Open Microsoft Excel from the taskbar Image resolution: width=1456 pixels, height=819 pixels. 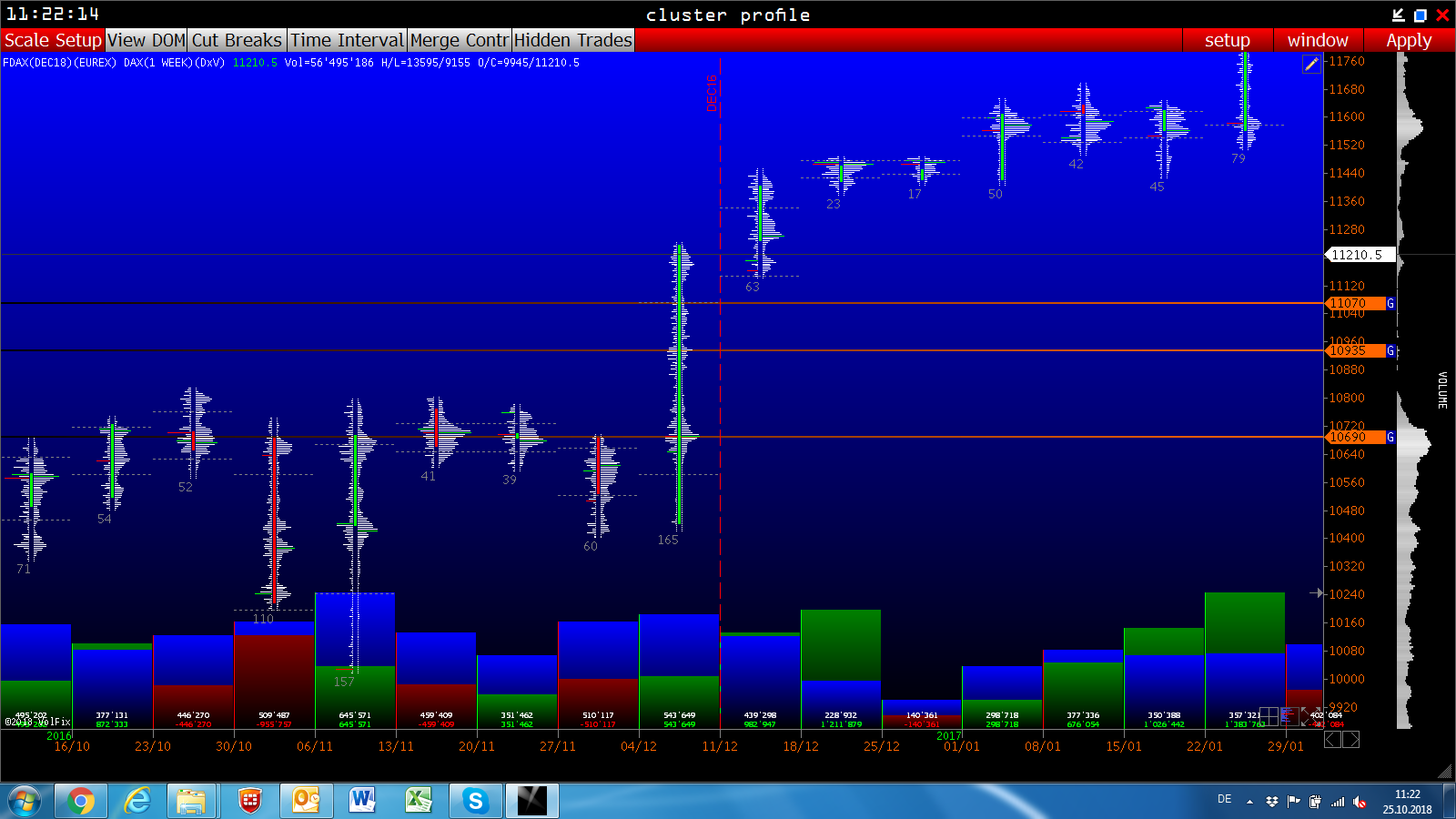419,801
